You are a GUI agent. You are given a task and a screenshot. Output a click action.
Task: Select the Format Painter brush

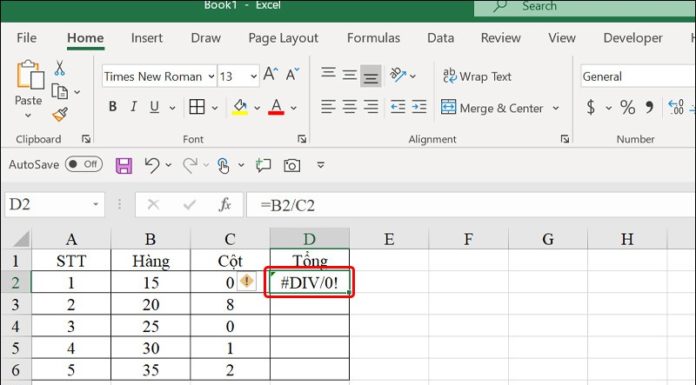60,115
